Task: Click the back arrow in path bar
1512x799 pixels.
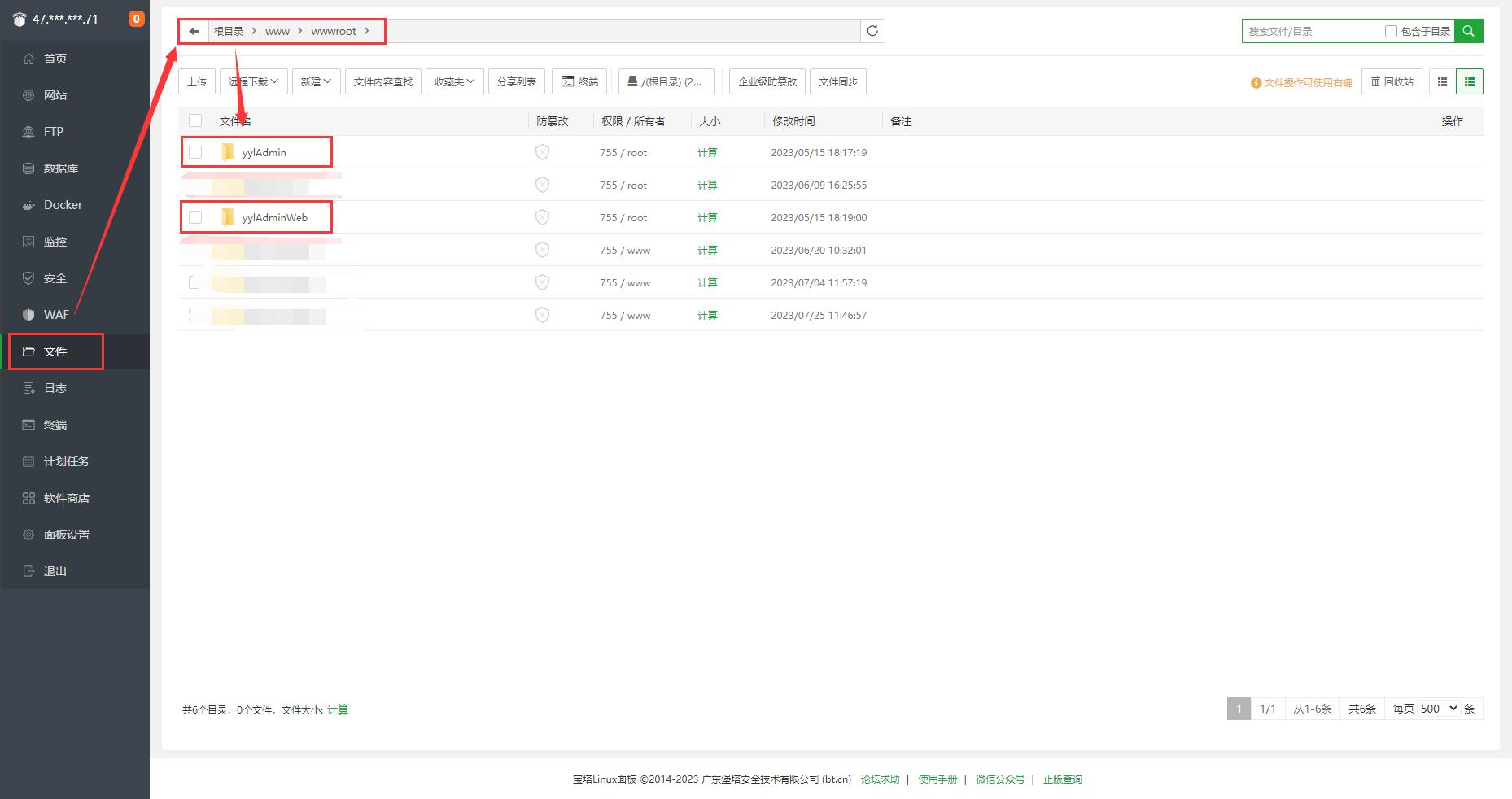Action: (194, 31)
